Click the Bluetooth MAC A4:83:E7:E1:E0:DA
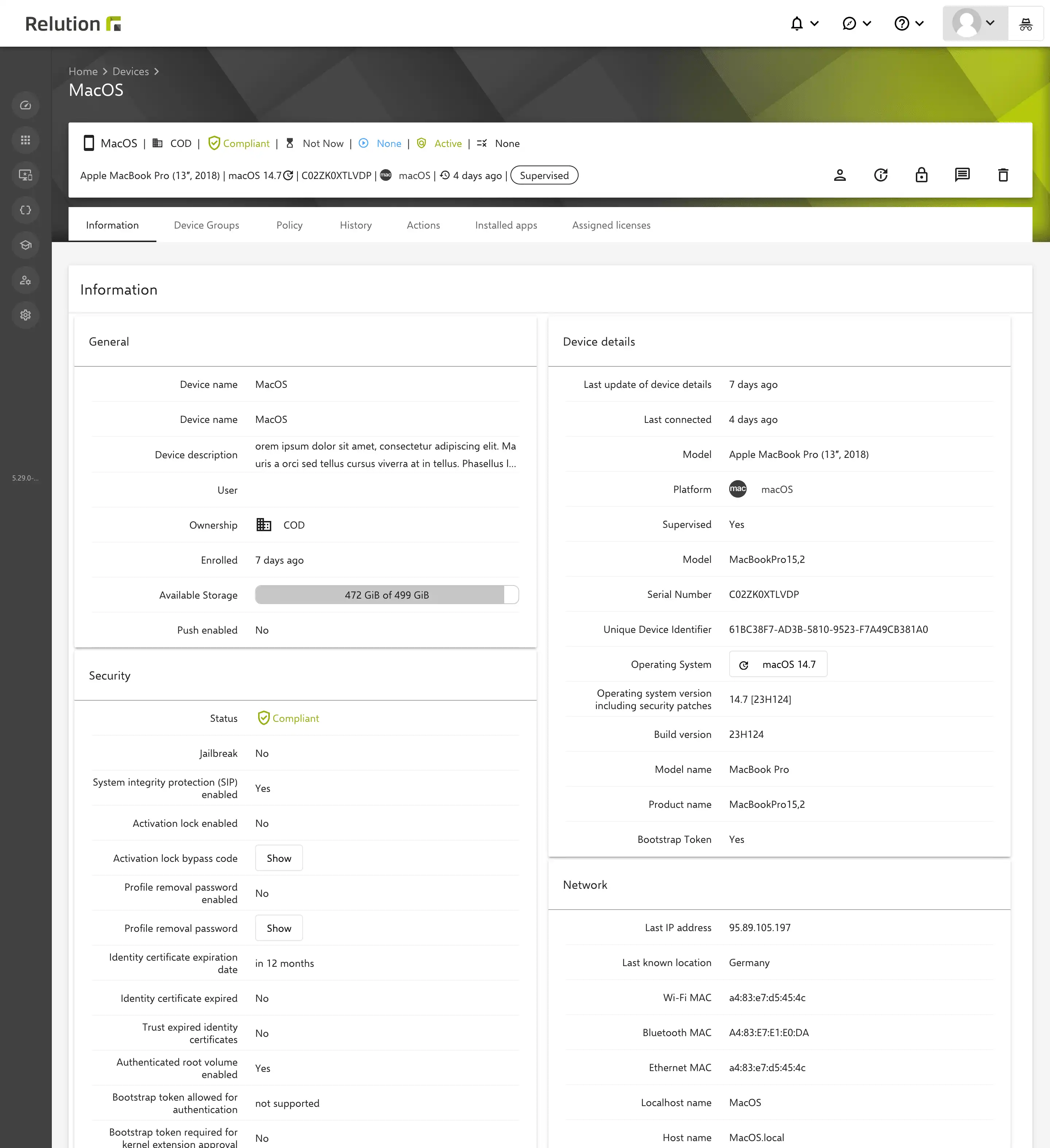 pos(769,1032)
